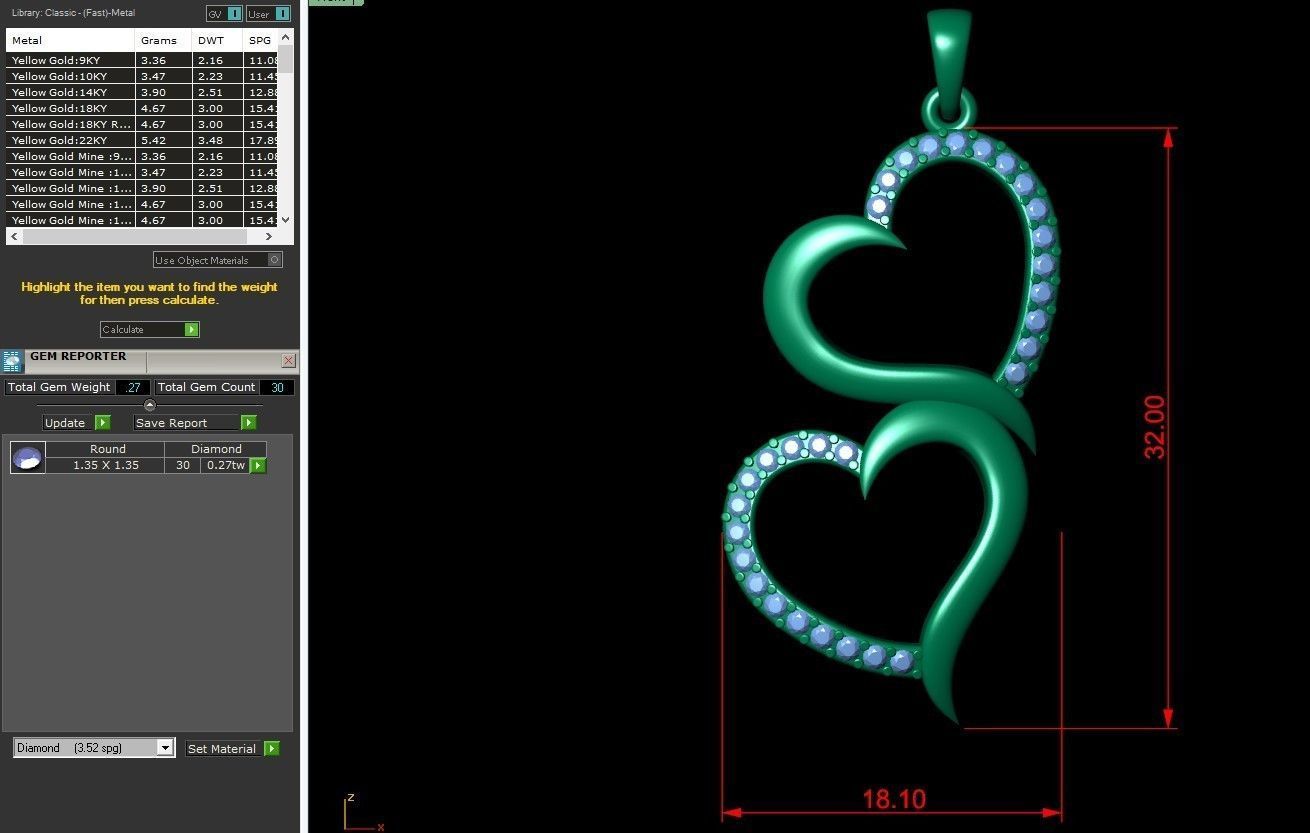Select the Yellow Gold Mine :9... row

click(x=142, y=156)
